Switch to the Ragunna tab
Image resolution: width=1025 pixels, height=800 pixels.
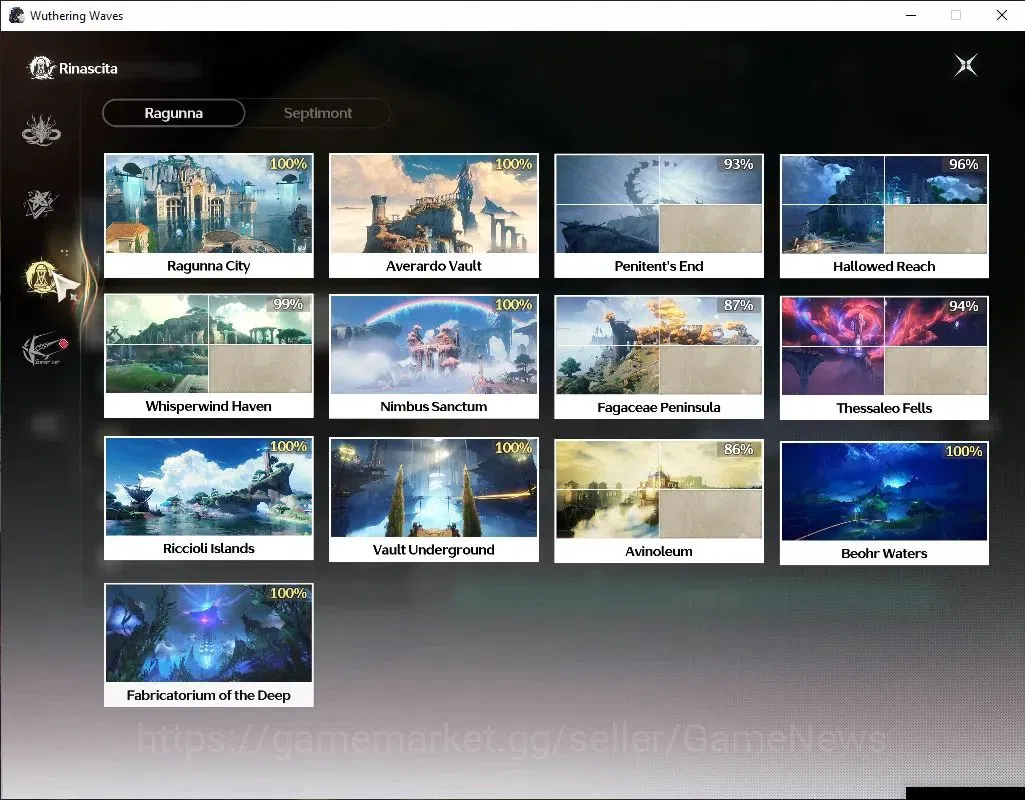(x=174, y=113)
